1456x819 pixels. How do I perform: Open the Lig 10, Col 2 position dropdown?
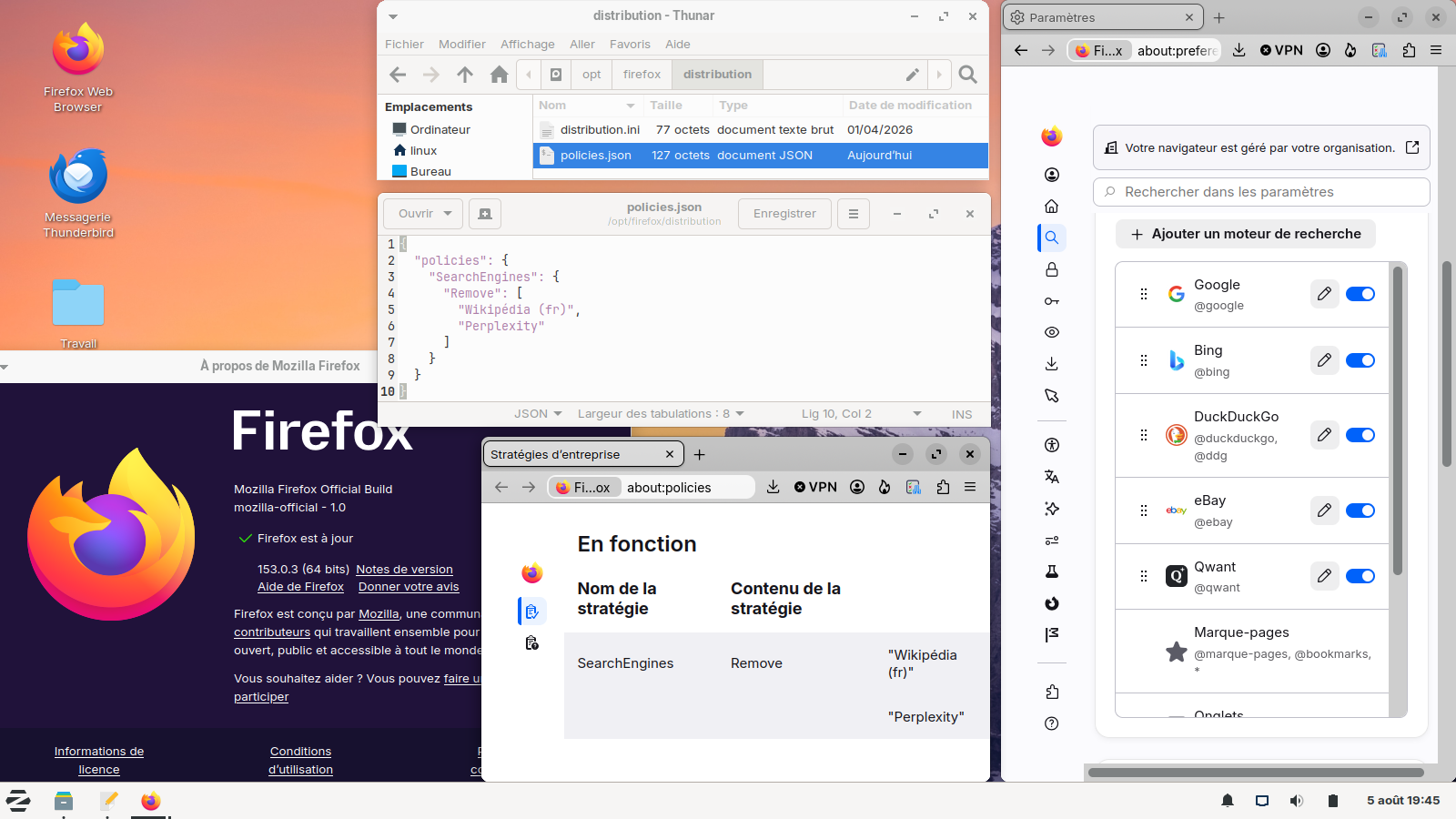(x=861, y=414)
